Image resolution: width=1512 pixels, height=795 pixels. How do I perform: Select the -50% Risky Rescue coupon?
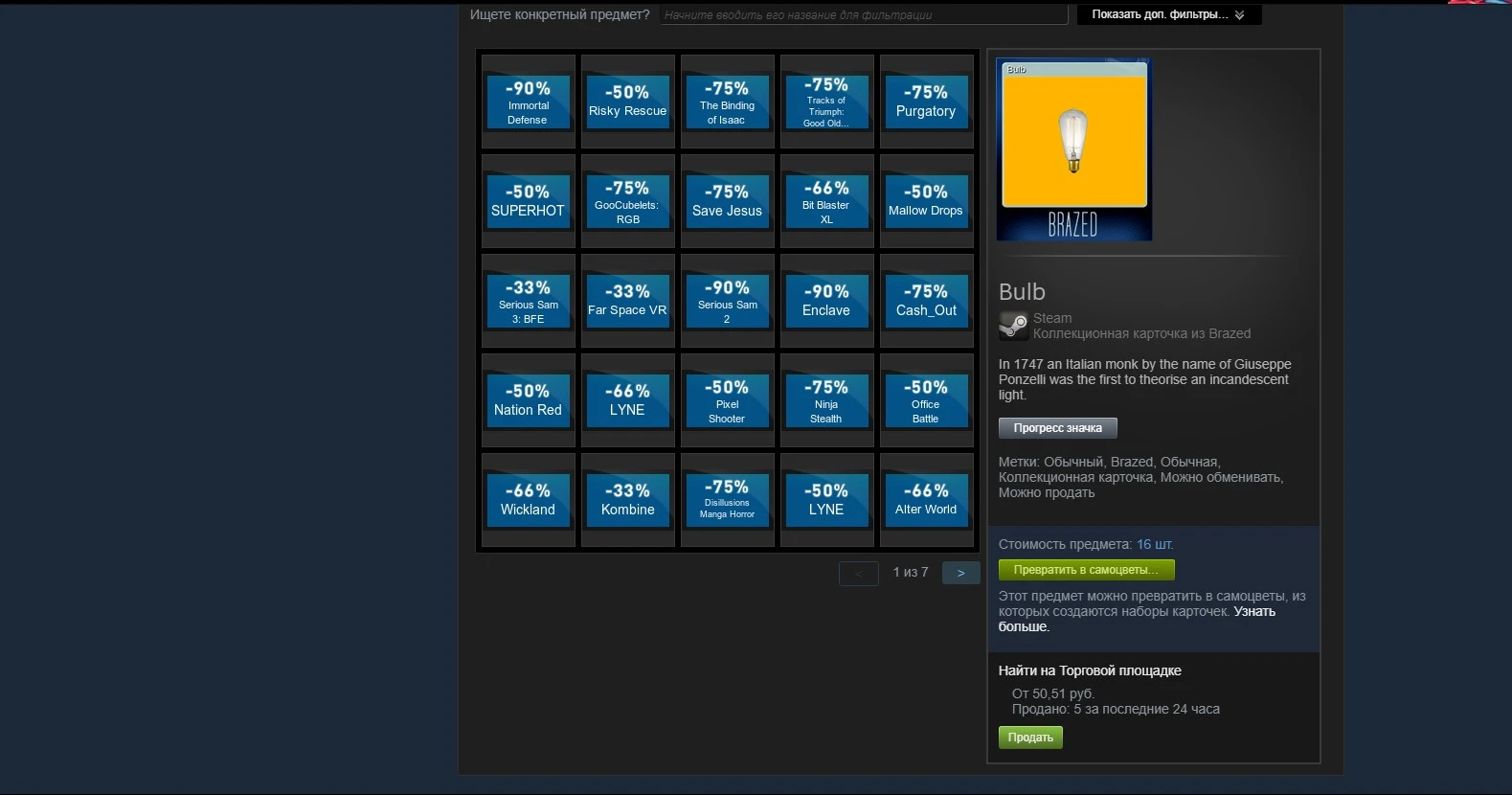coord(628,102)
